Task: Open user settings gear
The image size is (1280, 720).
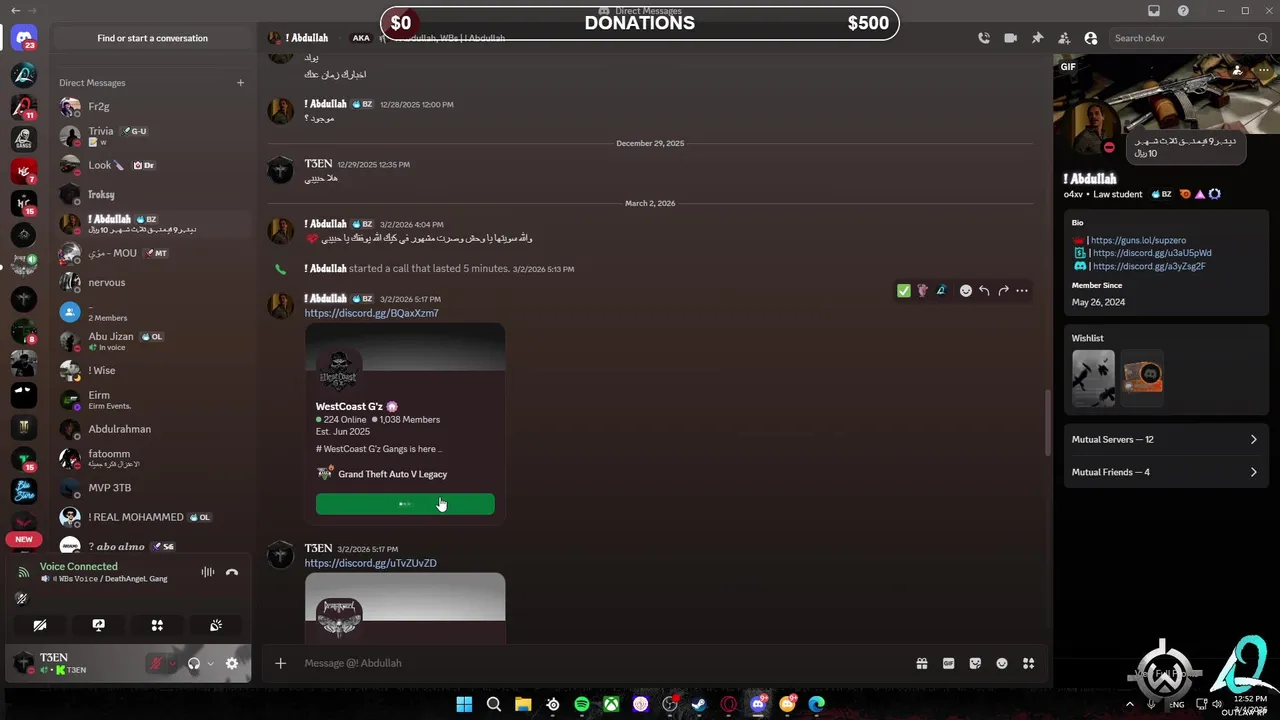Action: [232, 664]
